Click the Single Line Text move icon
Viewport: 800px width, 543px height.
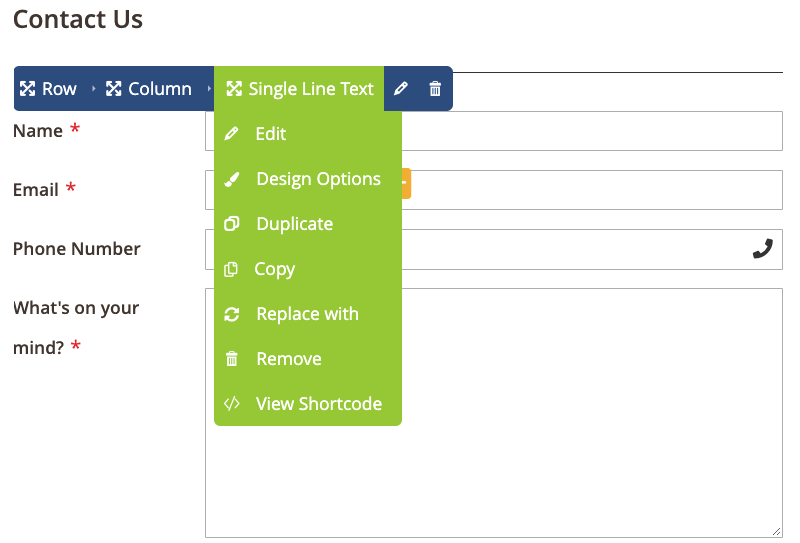[x=234, y=89]
